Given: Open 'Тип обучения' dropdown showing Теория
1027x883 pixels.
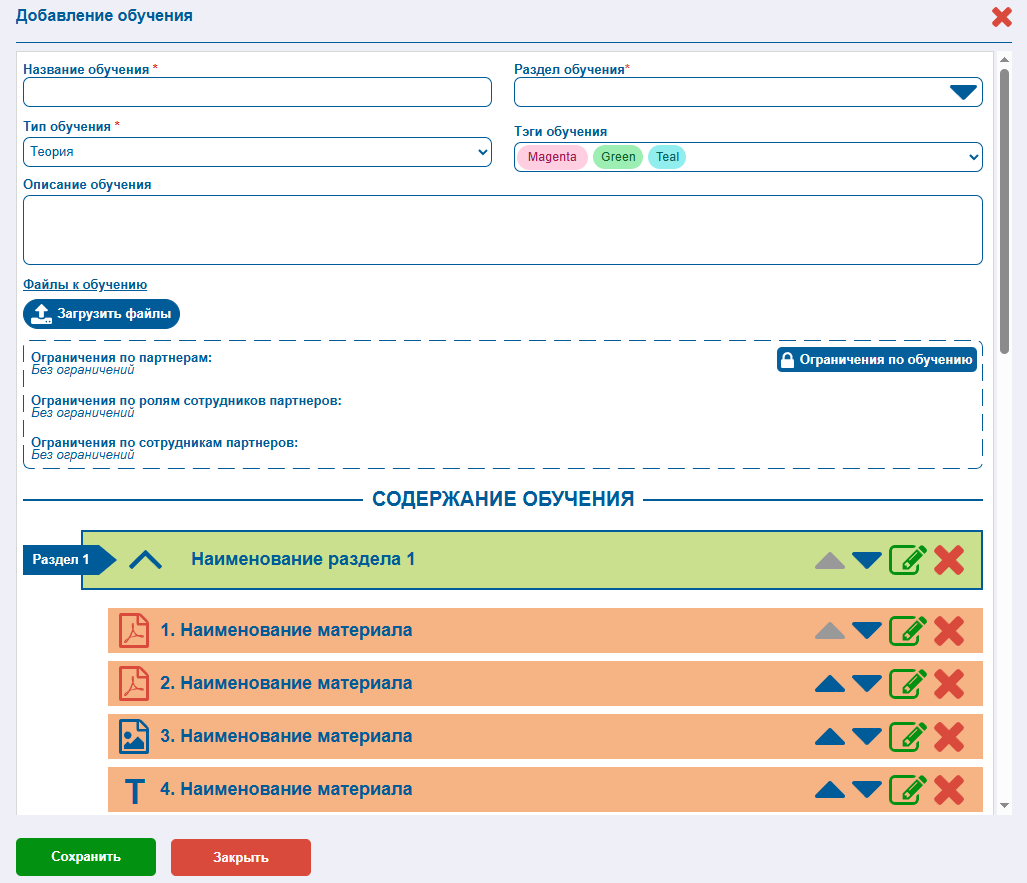Looking at the screenshot, I should (257, 152).
